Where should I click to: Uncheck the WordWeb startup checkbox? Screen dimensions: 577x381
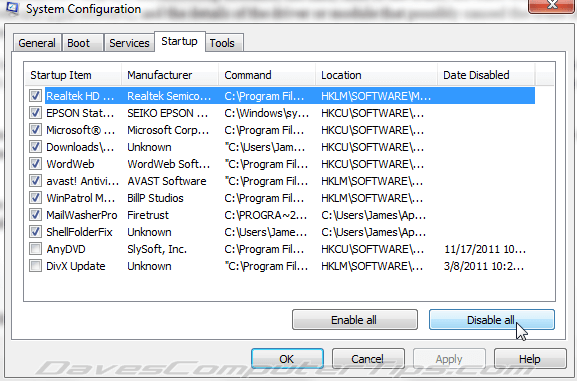click(35, 164)
